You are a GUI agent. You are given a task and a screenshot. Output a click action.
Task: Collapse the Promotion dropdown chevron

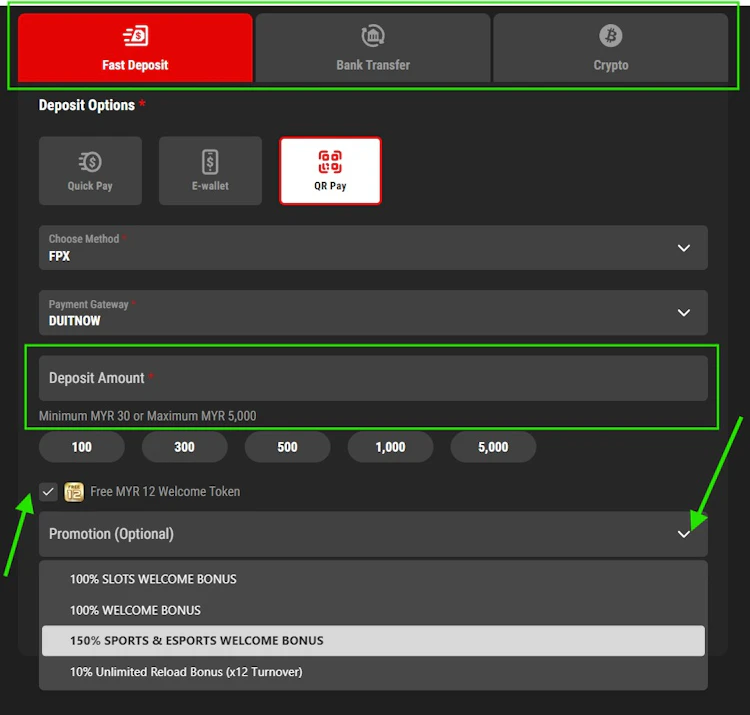point(684,534)
